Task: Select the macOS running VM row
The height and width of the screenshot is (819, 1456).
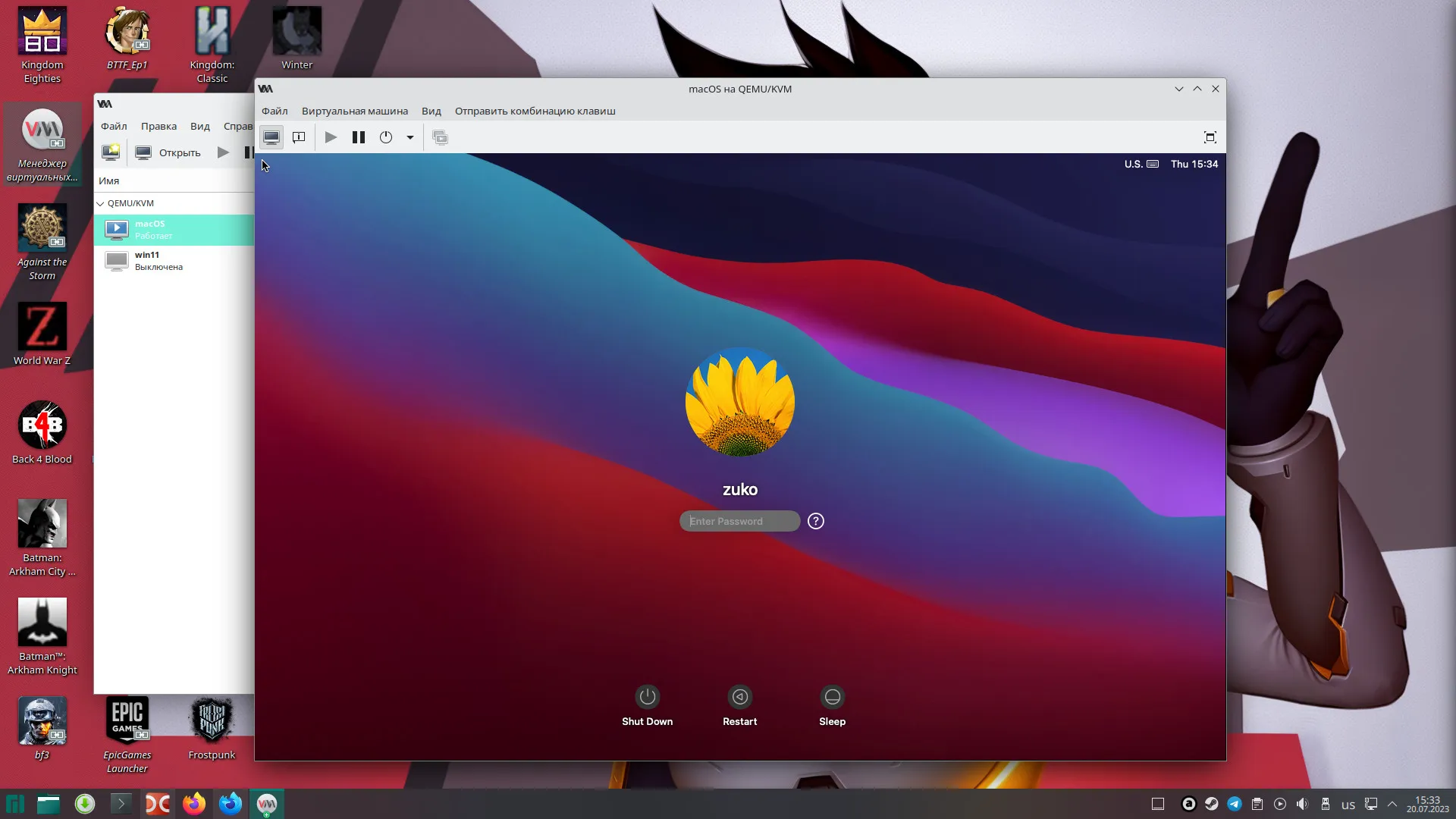Action: [174, 230]
